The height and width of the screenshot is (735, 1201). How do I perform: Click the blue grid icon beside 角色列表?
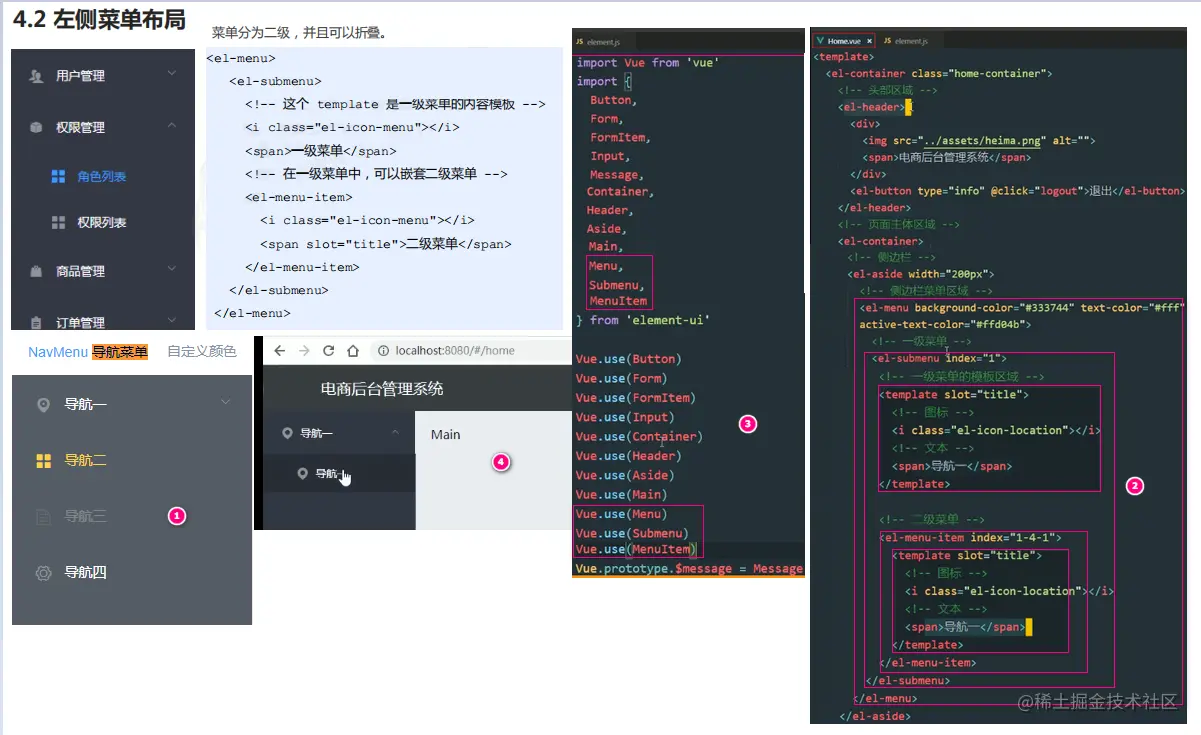pos(58,176)
